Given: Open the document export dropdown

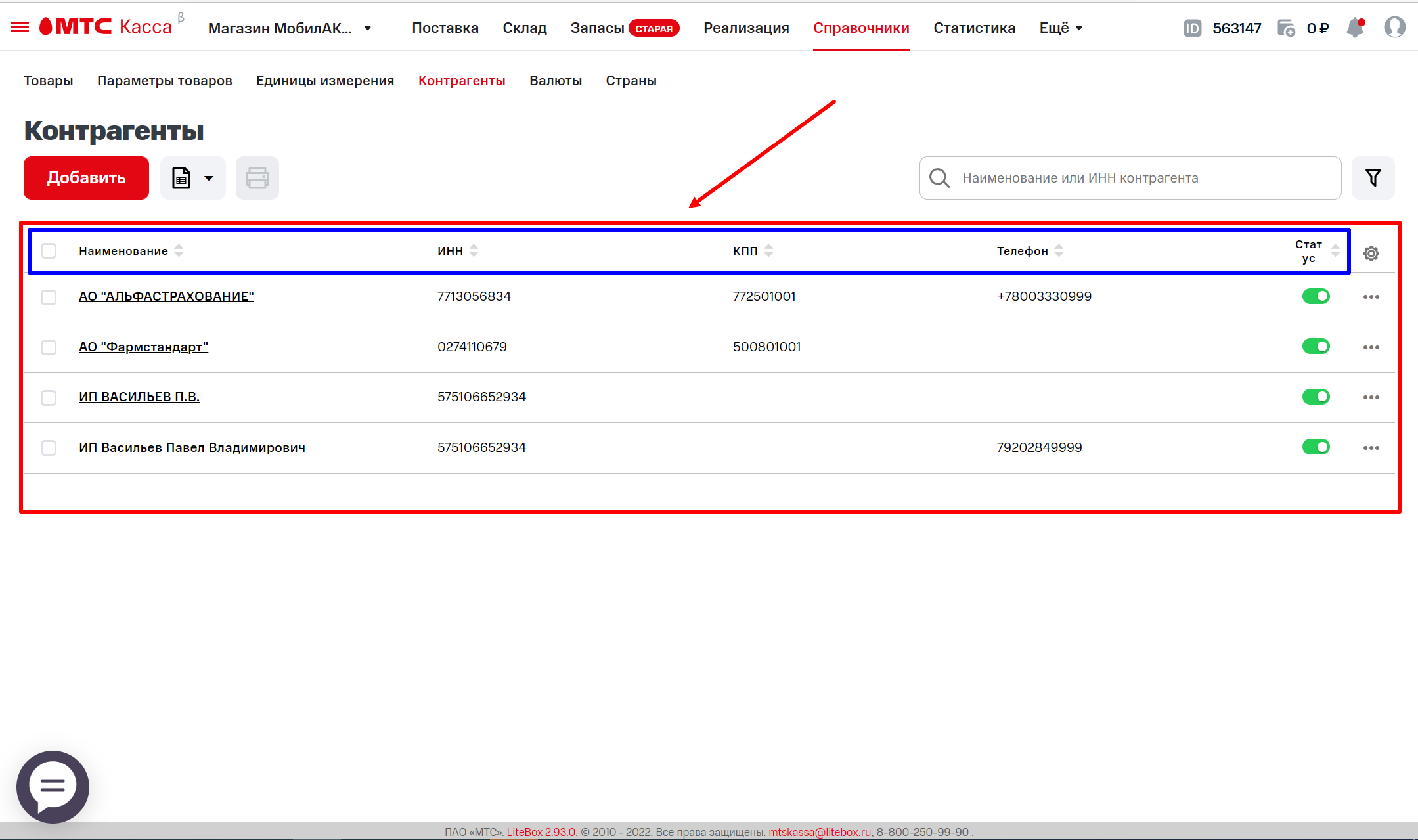Looking at the screenshot, I should coord(193,178).
